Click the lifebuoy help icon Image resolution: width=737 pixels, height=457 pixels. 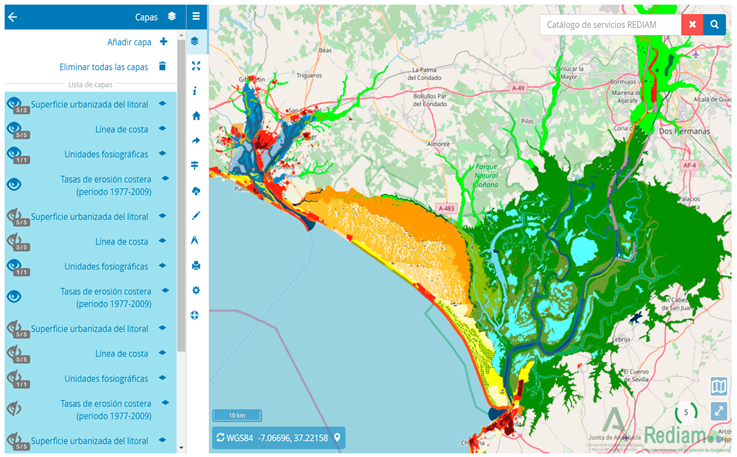tap(196, 315)
